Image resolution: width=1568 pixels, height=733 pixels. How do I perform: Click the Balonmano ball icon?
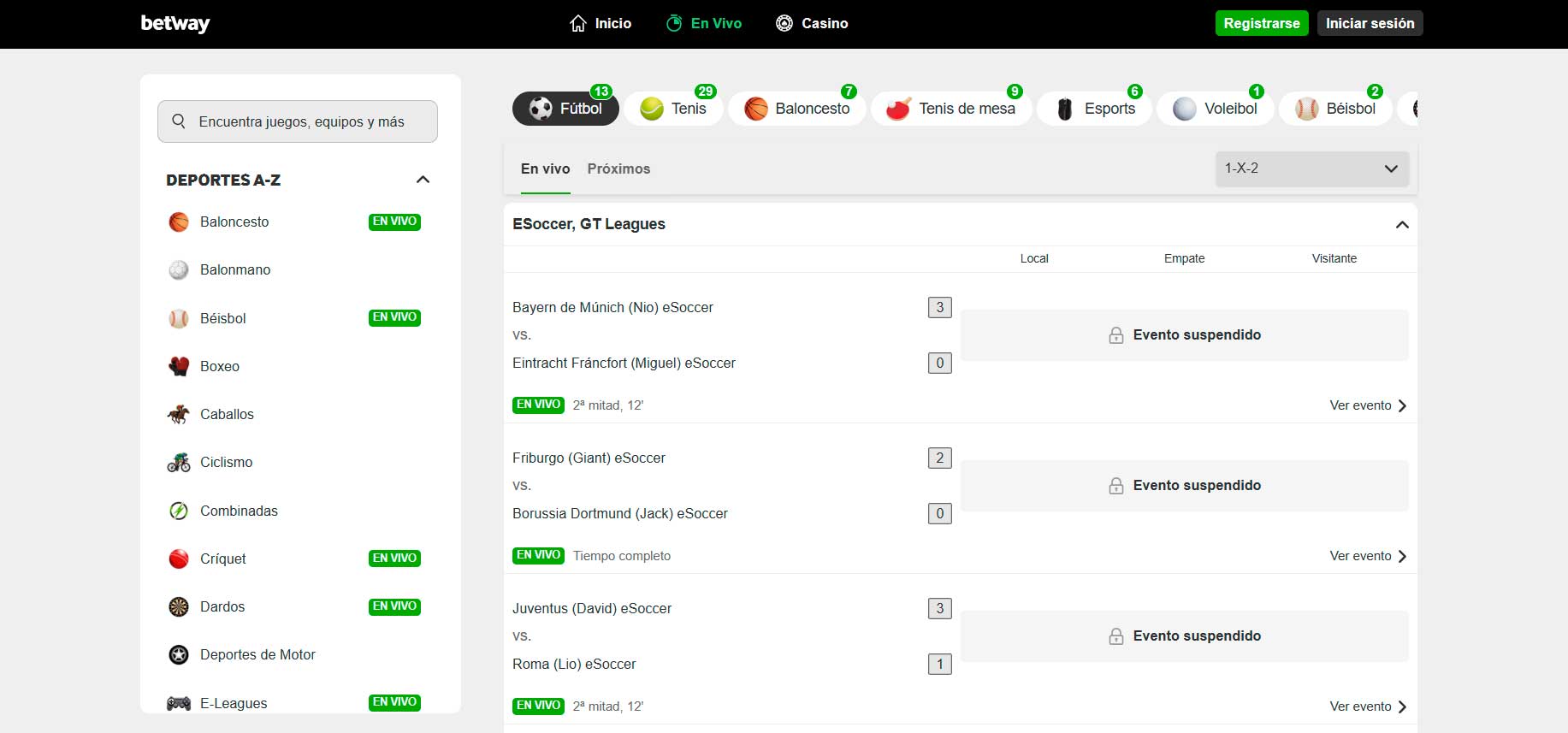(x=179, y=270)
